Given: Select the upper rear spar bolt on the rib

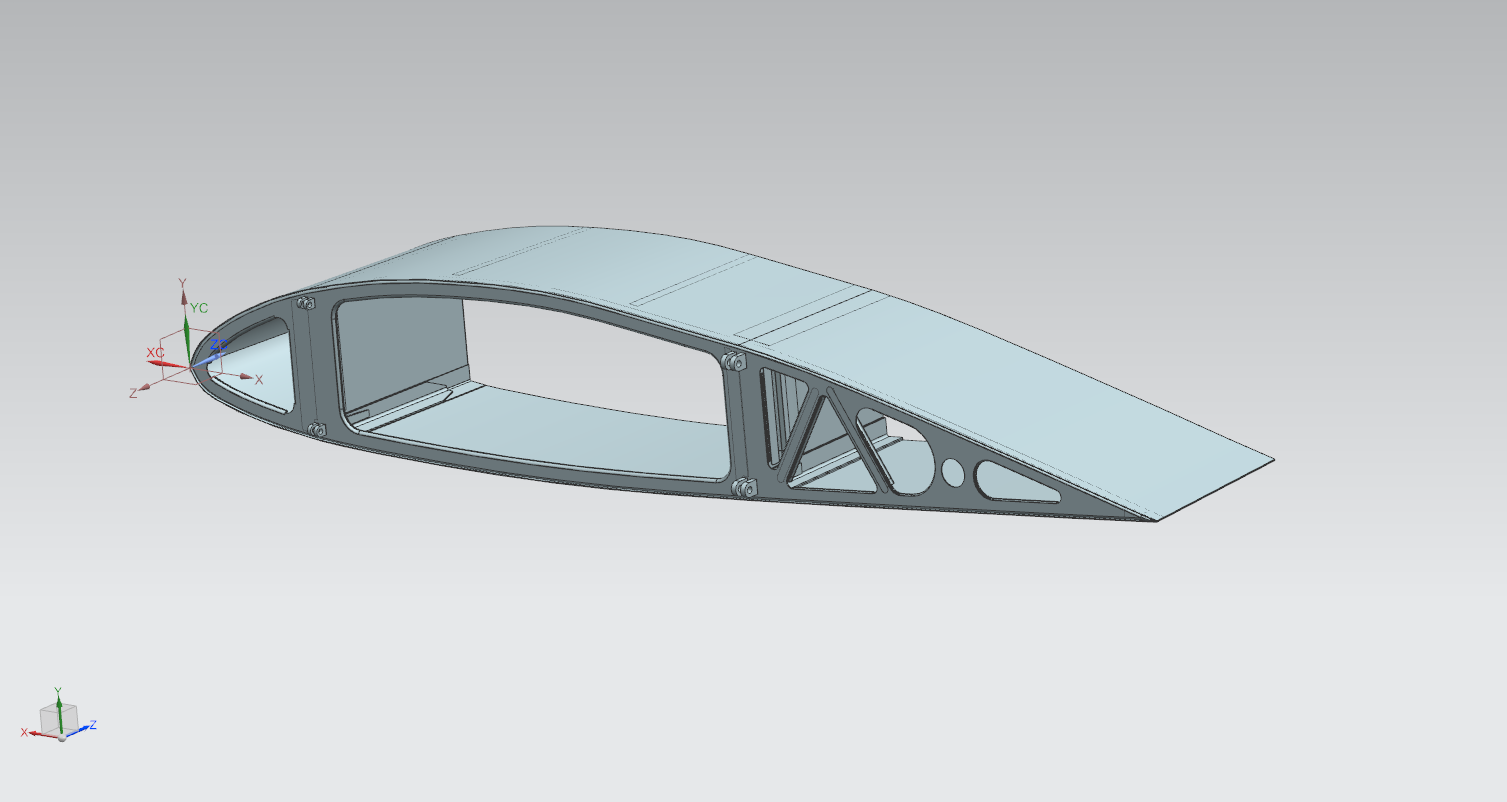Looking at the screenshot, I should 734,361.
